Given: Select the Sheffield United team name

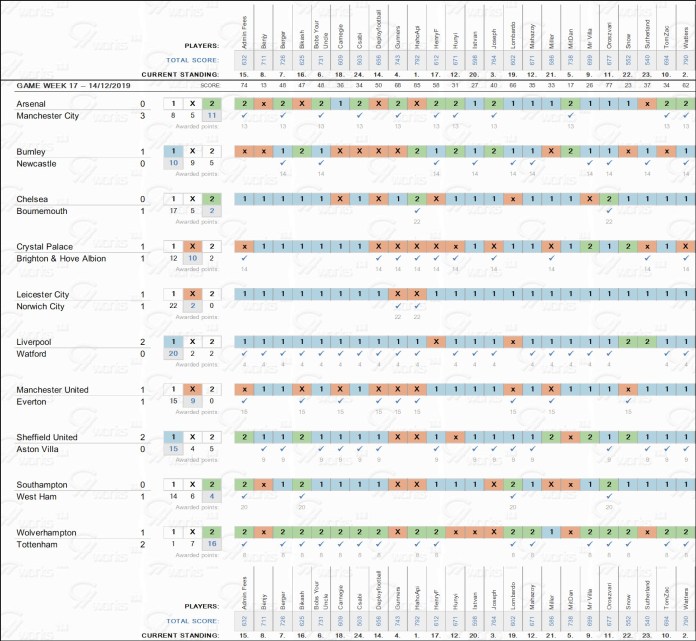Looking at the screenshot, I should click(50, 437).
